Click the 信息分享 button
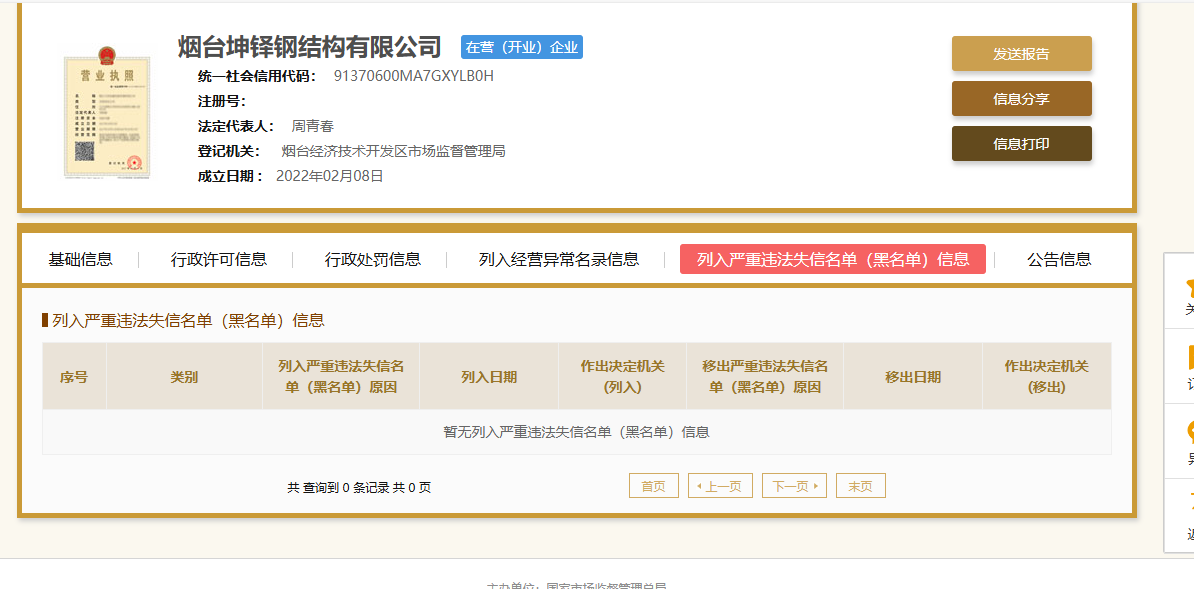The height and width of the screenshot is (589, 1194). (x=1021, y=98)
